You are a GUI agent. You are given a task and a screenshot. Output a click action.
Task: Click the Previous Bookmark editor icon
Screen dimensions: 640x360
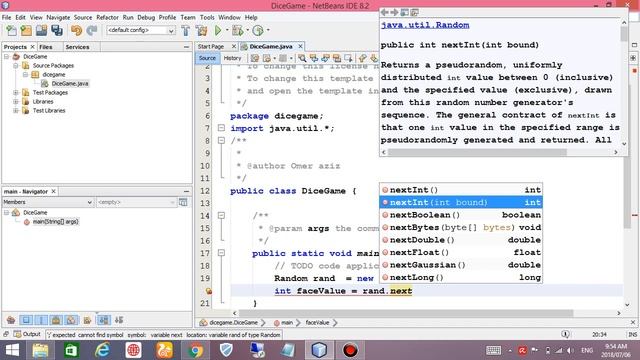[x=362, y=58]
